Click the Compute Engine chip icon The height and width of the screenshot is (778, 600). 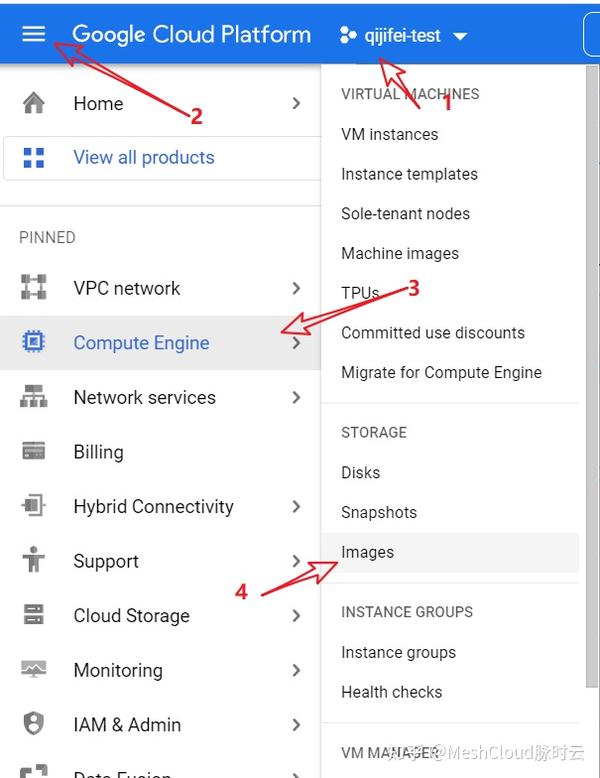[34, 343]
